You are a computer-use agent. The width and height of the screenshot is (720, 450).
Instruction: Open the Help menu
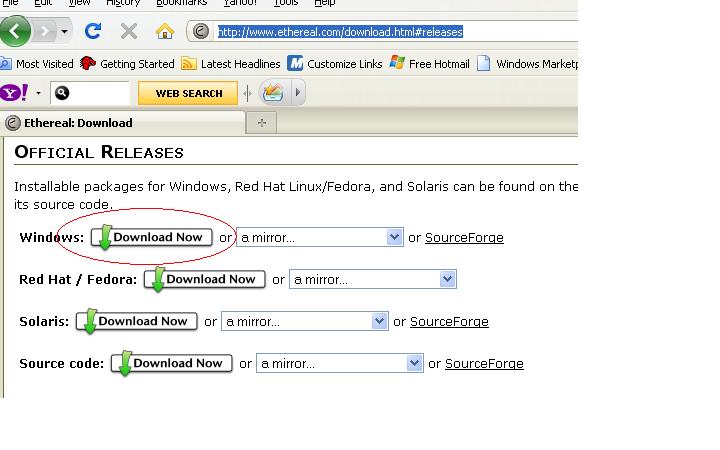point(324,3)
